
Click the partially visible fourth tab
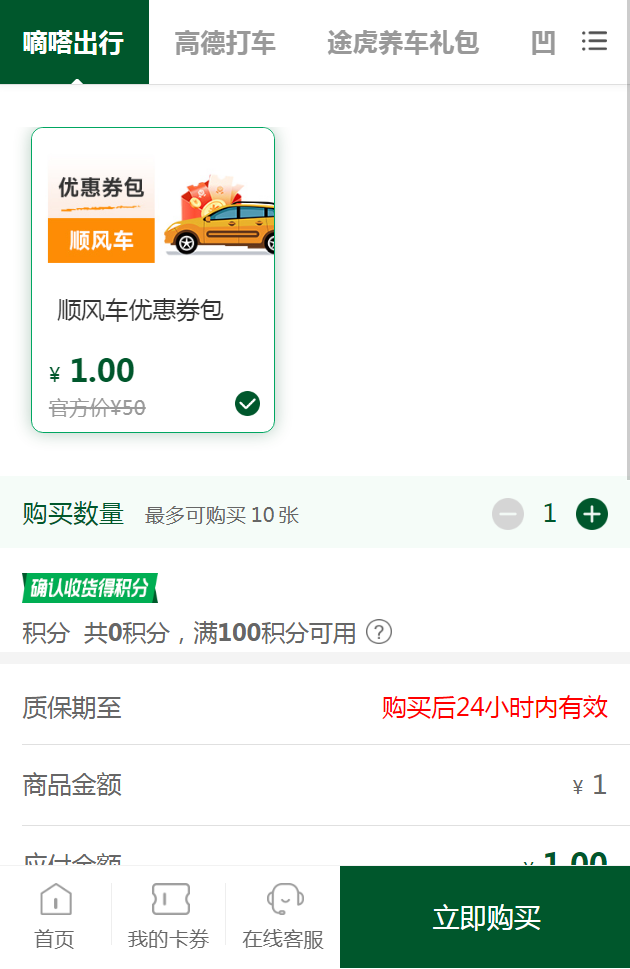(x=543, y=43)
